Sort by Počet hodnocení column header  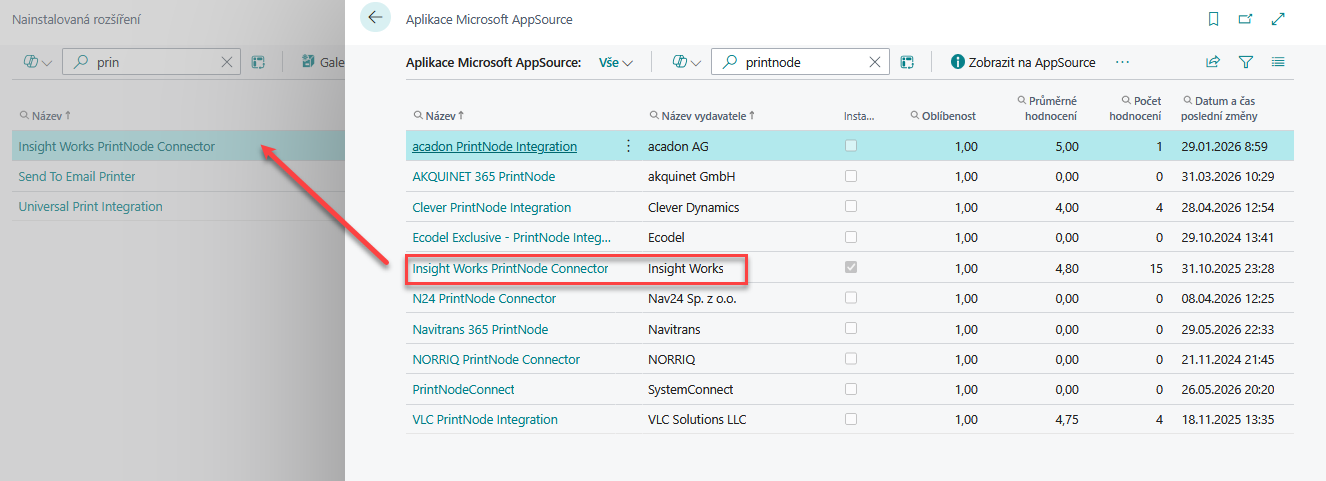pyautogui.click(x=1135, y=108)
